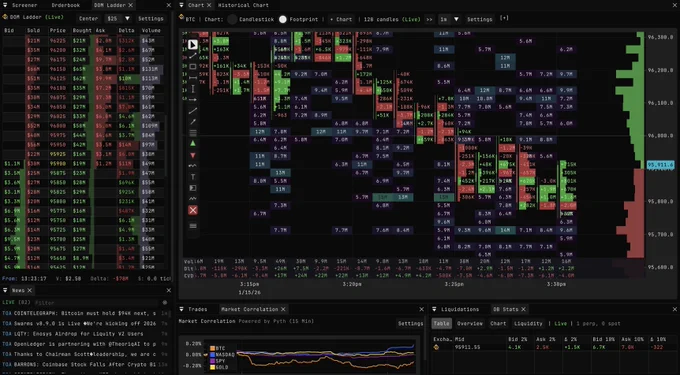Select the Candlestick chart radio option
680x375 pixels.
tap(232, 19)
